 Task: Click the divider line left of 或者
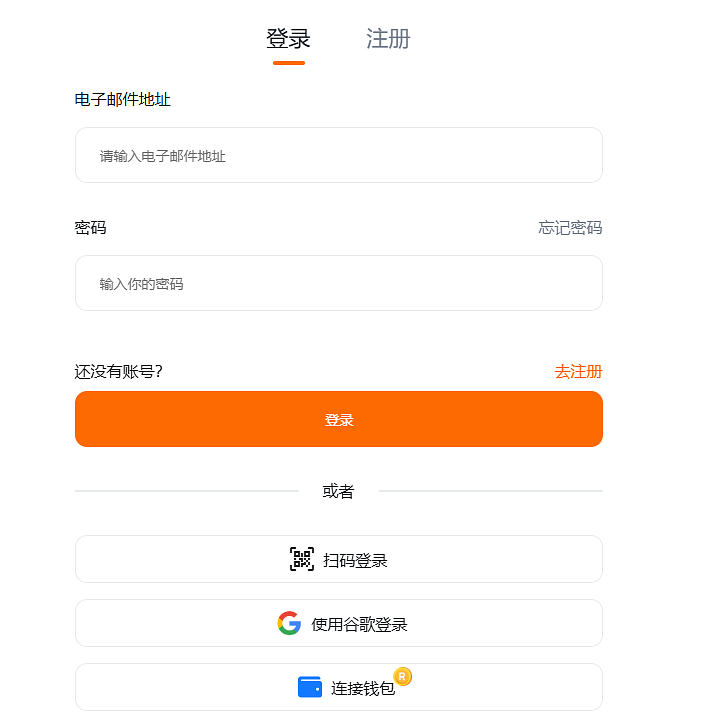(186, 491)
